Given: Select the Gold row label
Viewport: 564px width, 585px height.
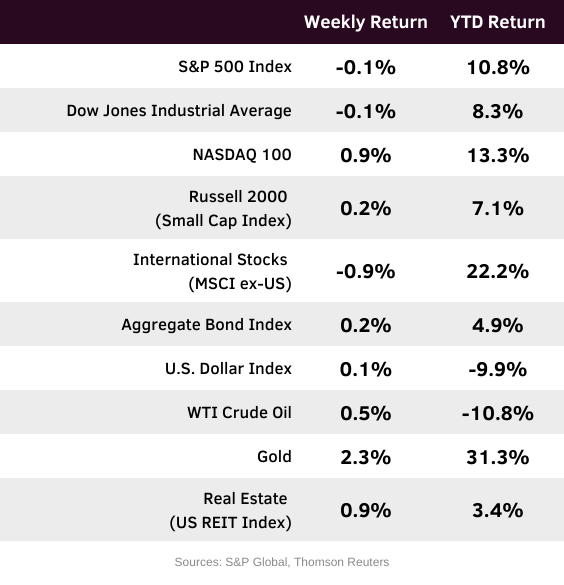Looking at the screenshot, I should [274, 457].
